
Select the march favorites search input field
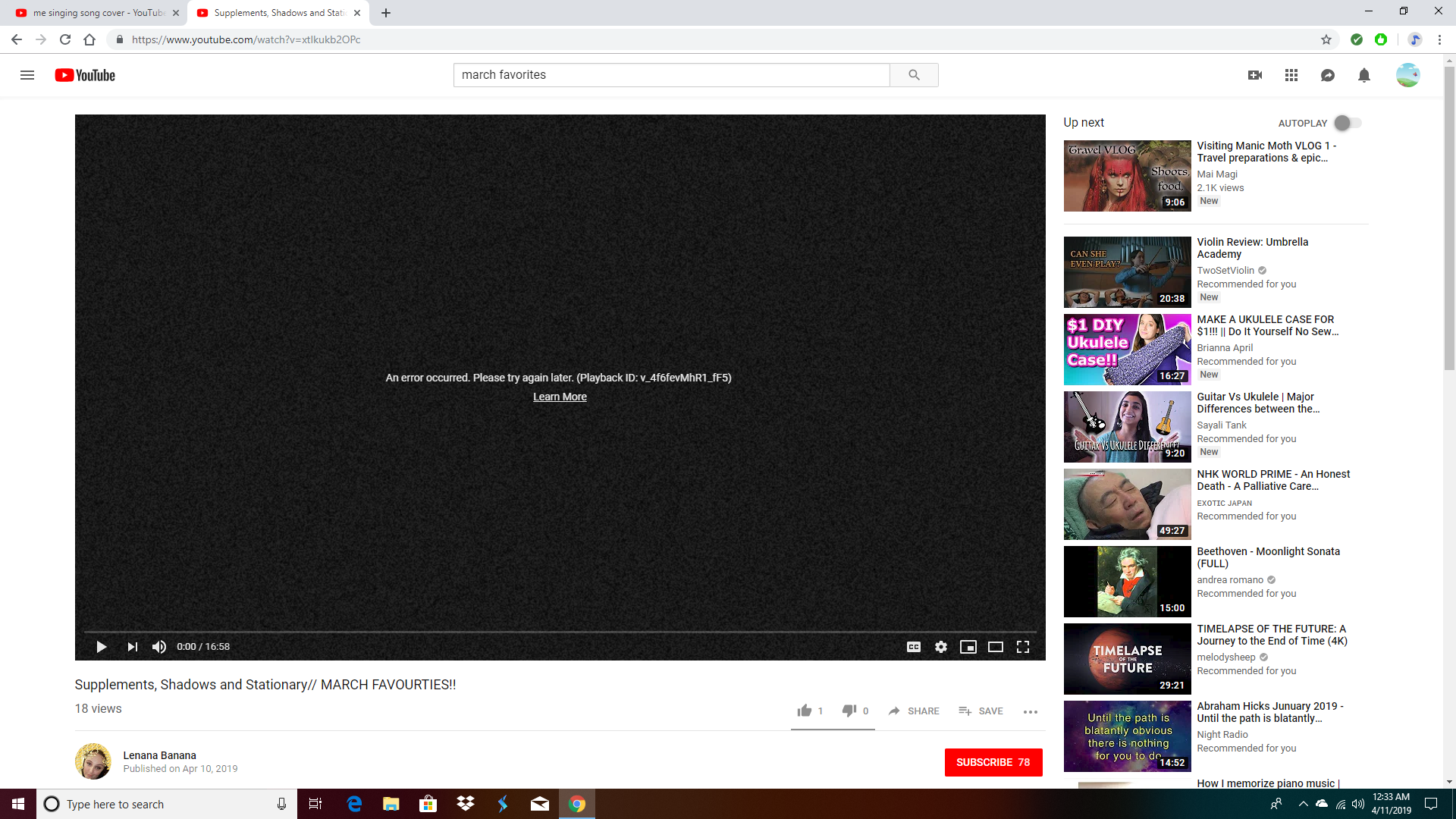coord(670,75)
